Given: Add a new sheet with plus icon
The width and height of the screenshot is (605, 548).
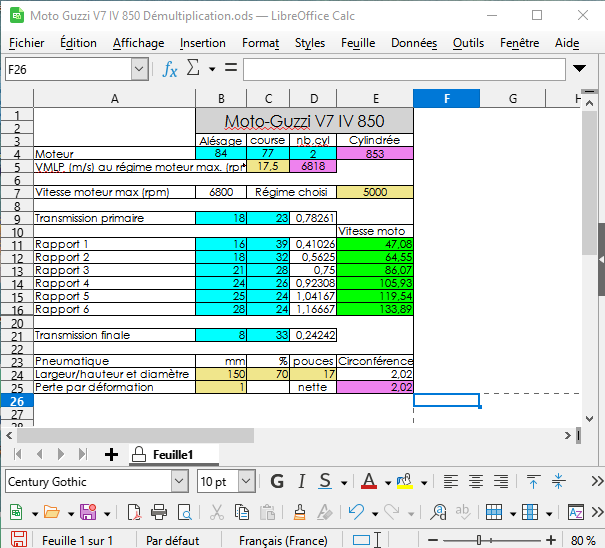Looking at the screenshot, I should point(111,455).
